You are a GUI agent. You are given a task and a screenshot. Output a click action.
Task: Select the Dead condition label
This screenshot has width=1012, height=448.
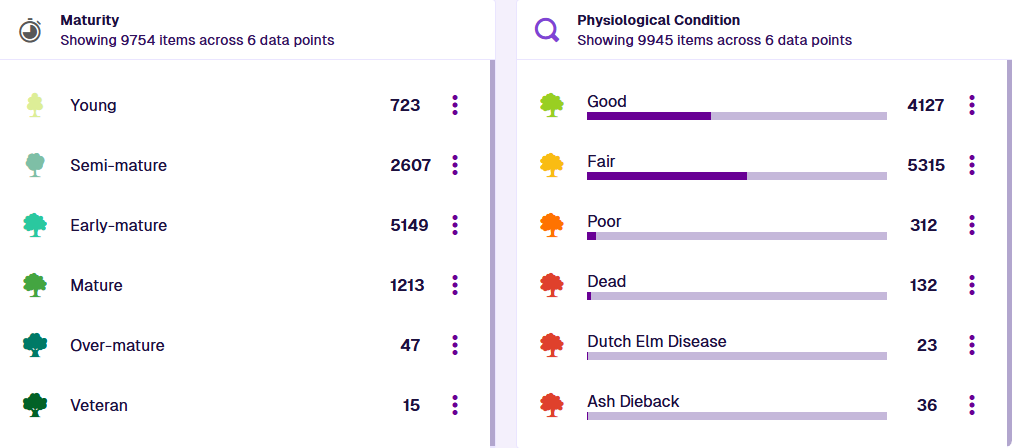pos(606,282)
